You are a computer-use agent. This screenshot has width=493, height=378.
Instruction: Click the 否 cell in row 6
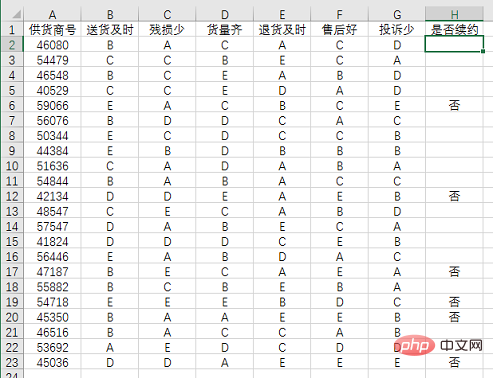tap(454, 106)
